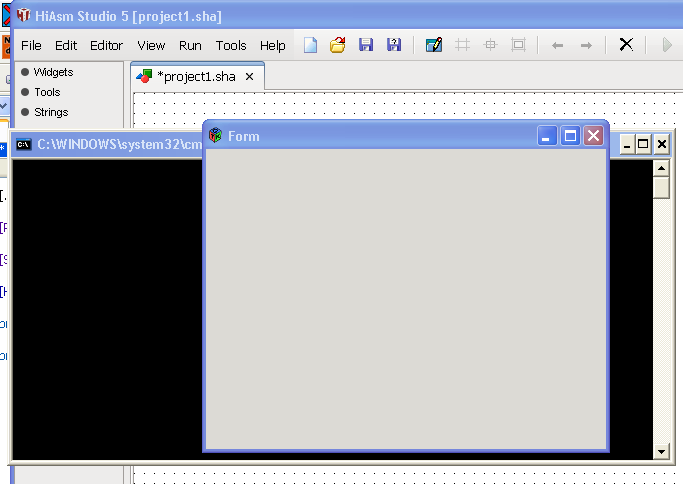
Task: Close the project1.sha tab
Action: pyautogui.click(x=250, y=77)
